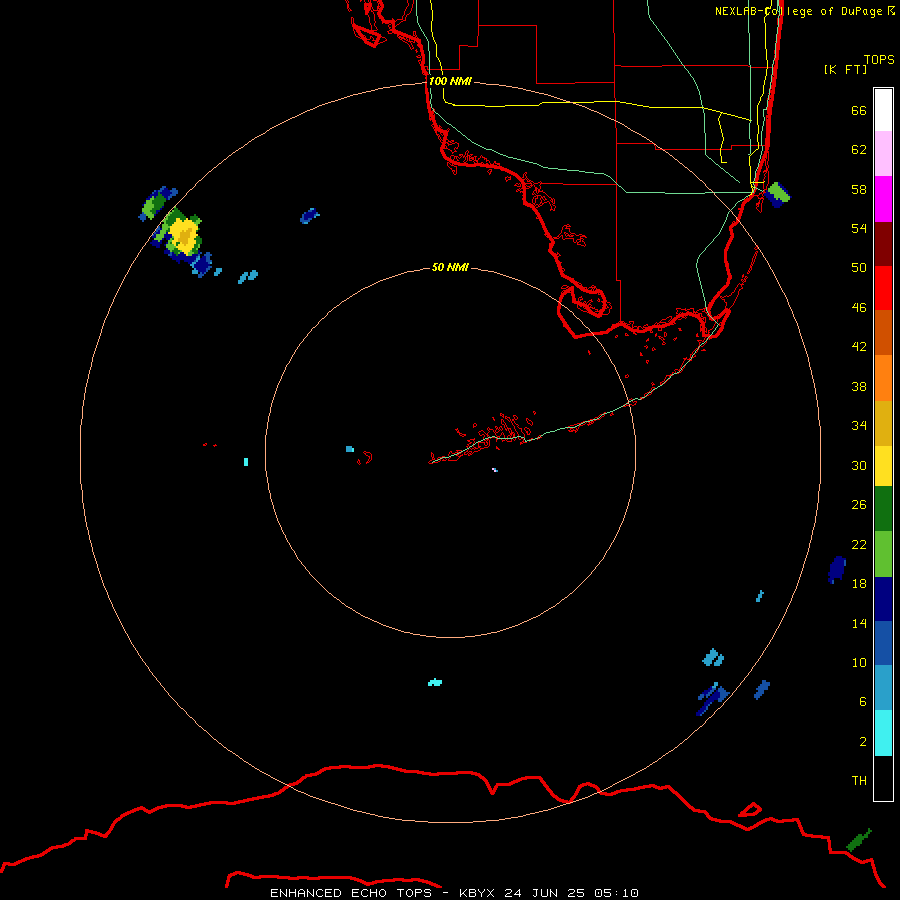Click the navy echo near the east edge

pyautogui.click(x=837, y=569)
